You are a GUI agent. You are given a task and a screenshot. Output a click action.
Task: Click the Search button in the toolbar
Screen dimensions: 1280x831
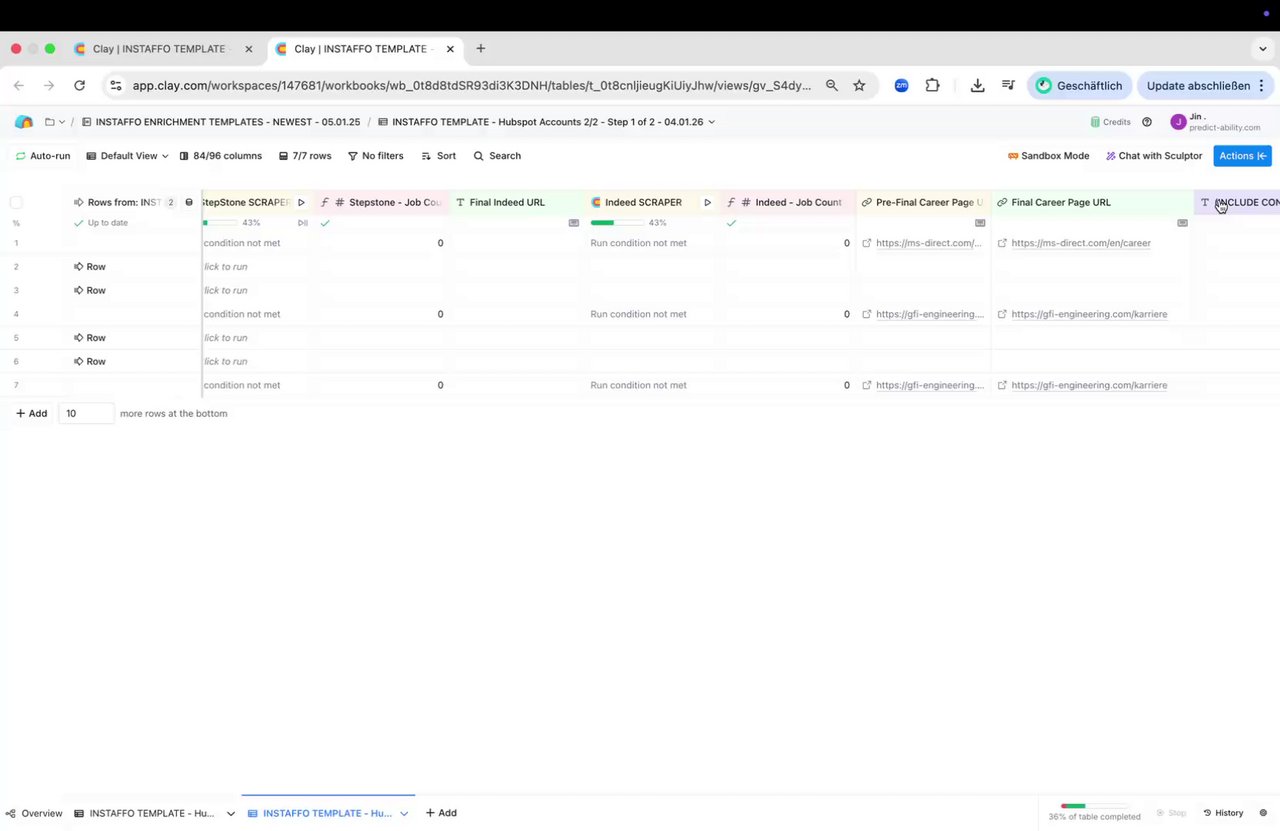[497, 156]
